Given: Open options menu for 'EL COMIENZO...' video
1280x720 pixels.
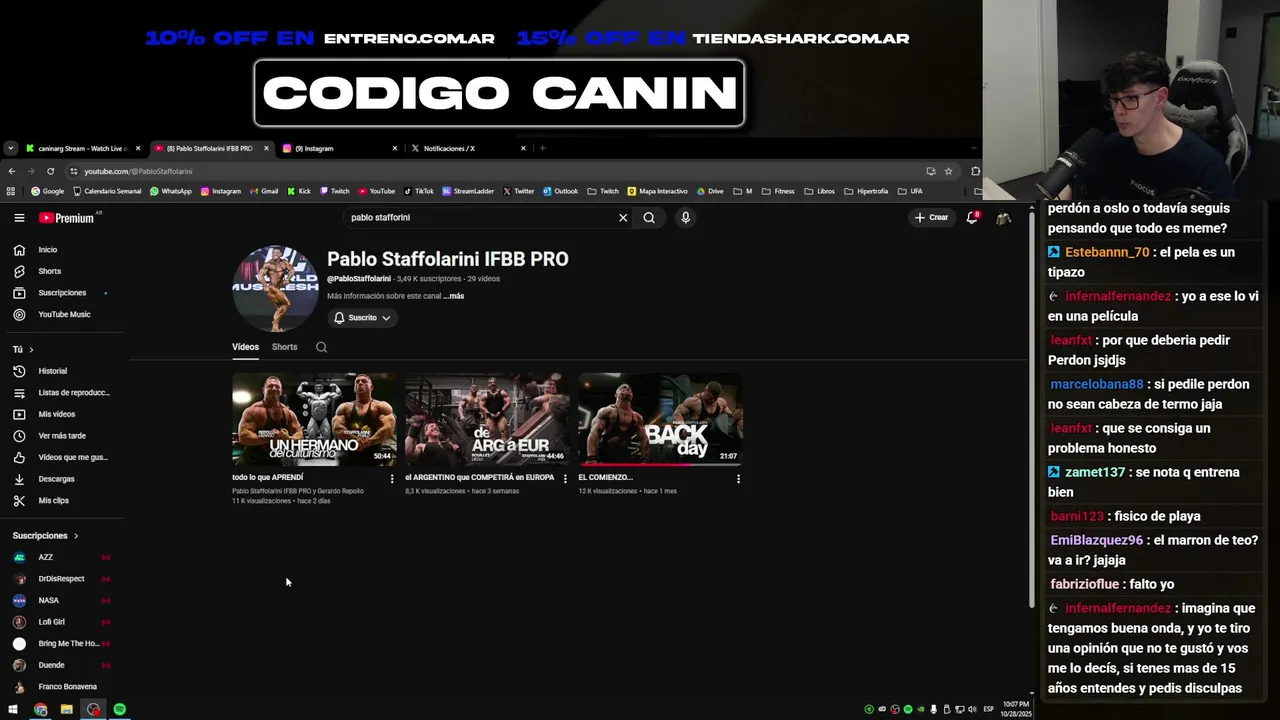Looking at the screenshot, I should point(738,479).
